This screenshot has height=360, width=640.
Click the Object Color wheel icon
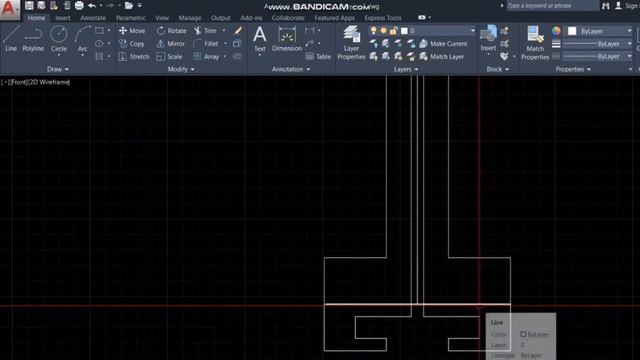556,31
